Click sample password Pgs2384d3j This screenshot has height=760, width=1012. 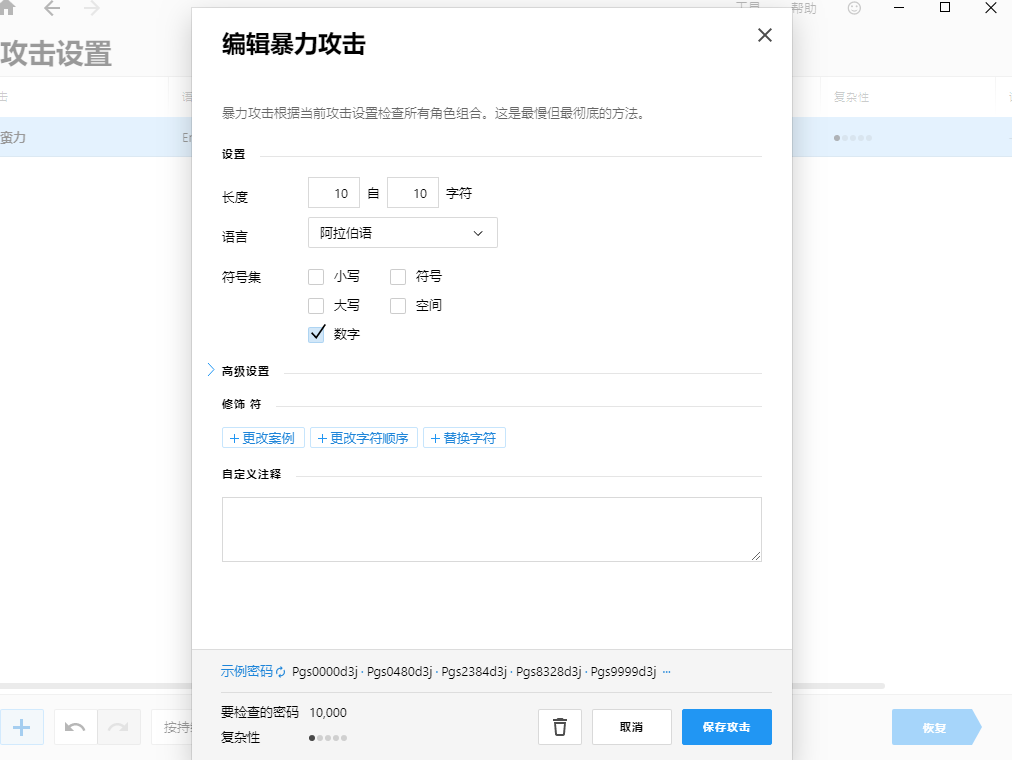point(474,672)
